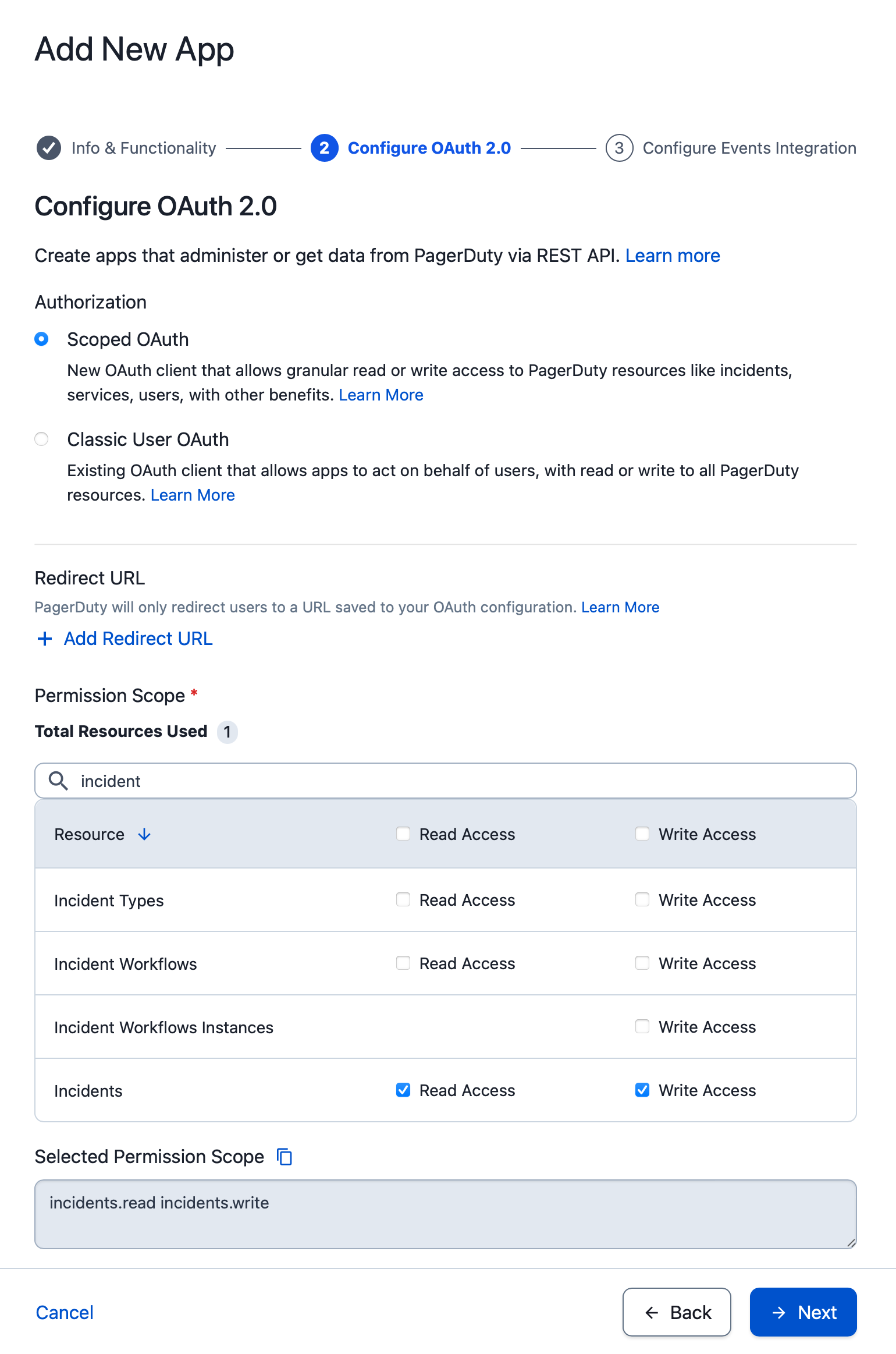Uncheck Read Access for Incidents
The image size is (896, 1354).
point(403,1090)
